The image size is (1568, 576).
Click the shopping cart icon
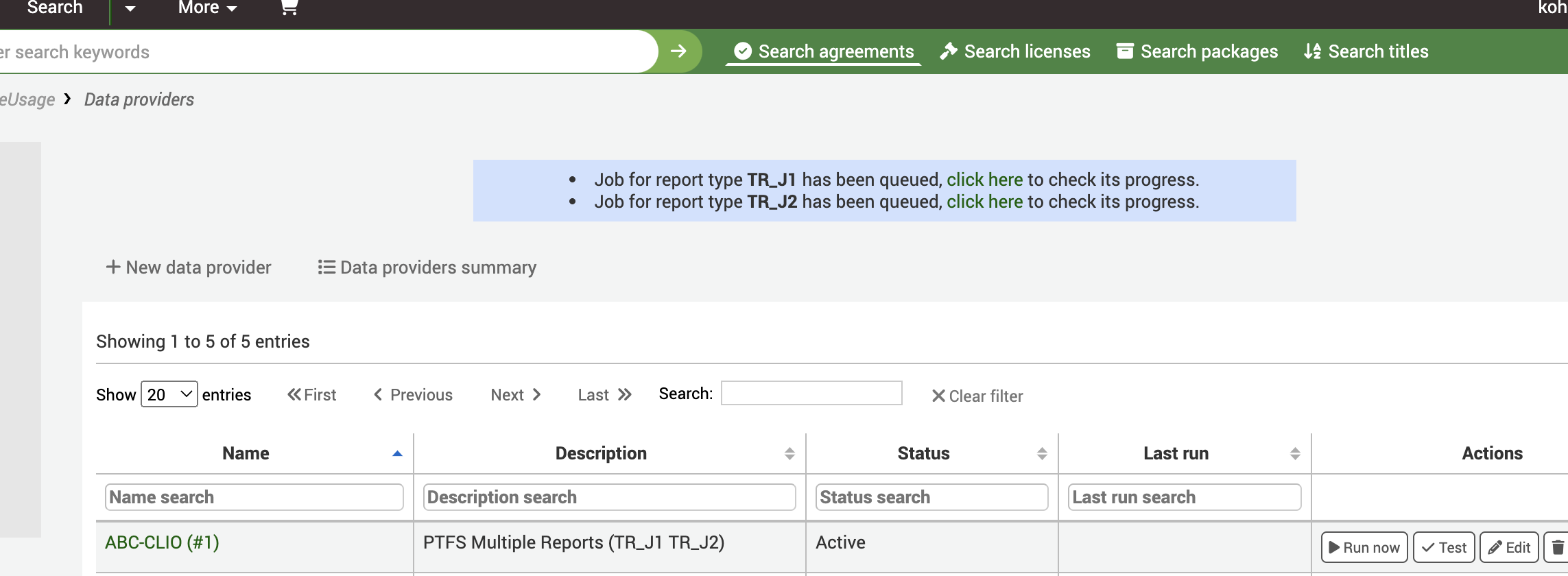[289, 8]
